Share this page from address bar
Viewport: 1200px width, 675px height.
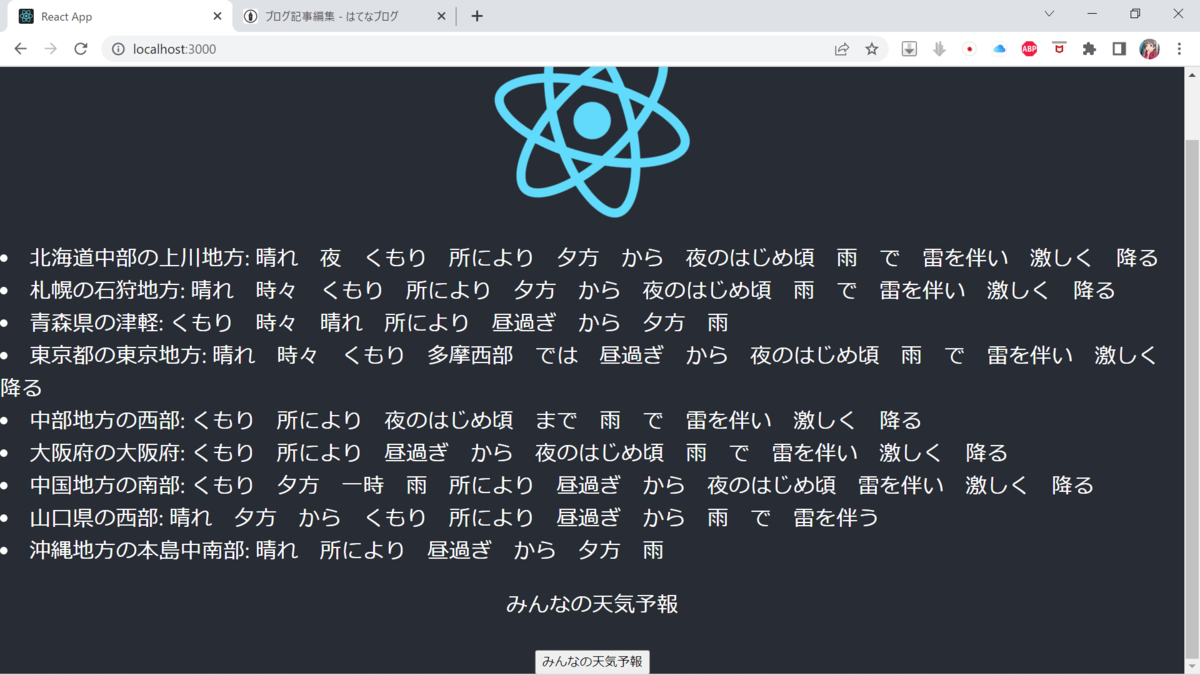coord(842,49)
